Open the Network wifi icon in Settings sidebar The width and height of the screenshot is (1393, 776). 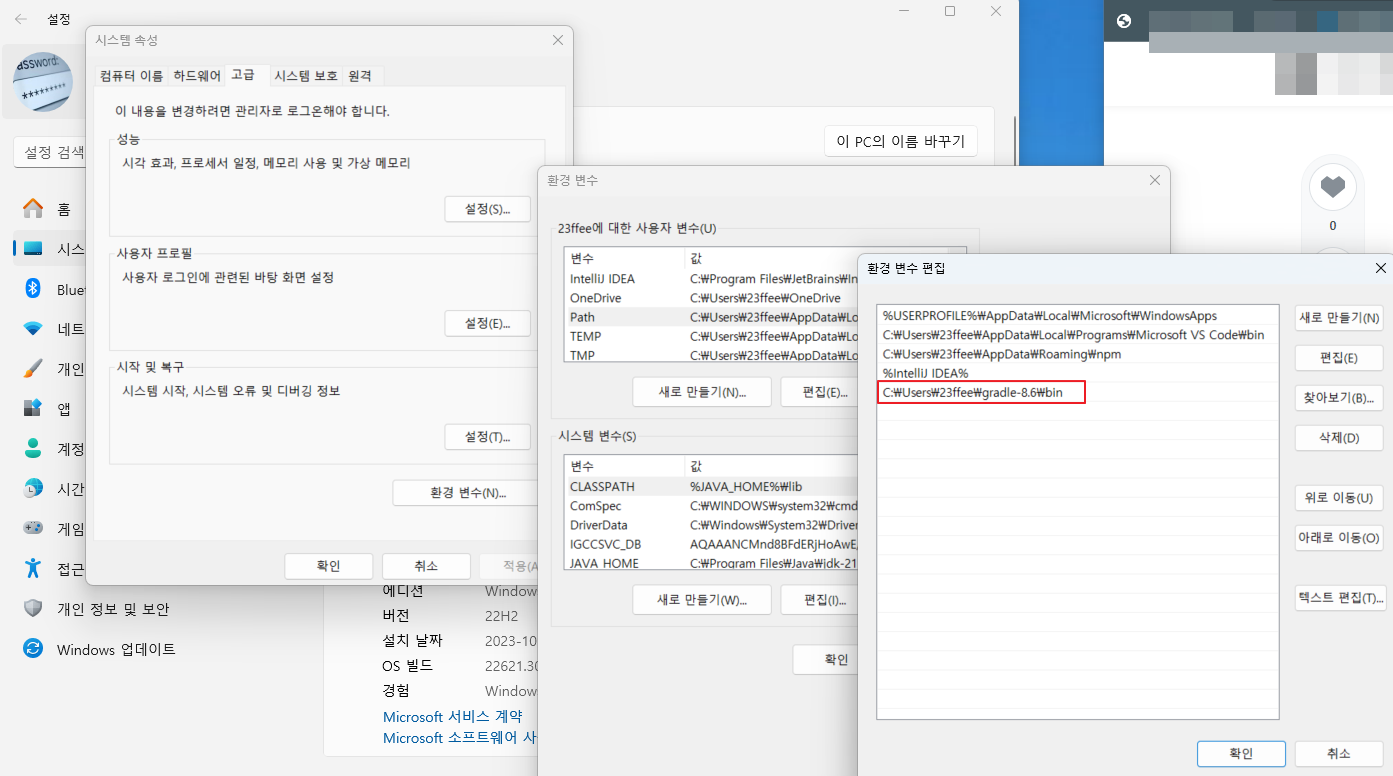(33, 328)
